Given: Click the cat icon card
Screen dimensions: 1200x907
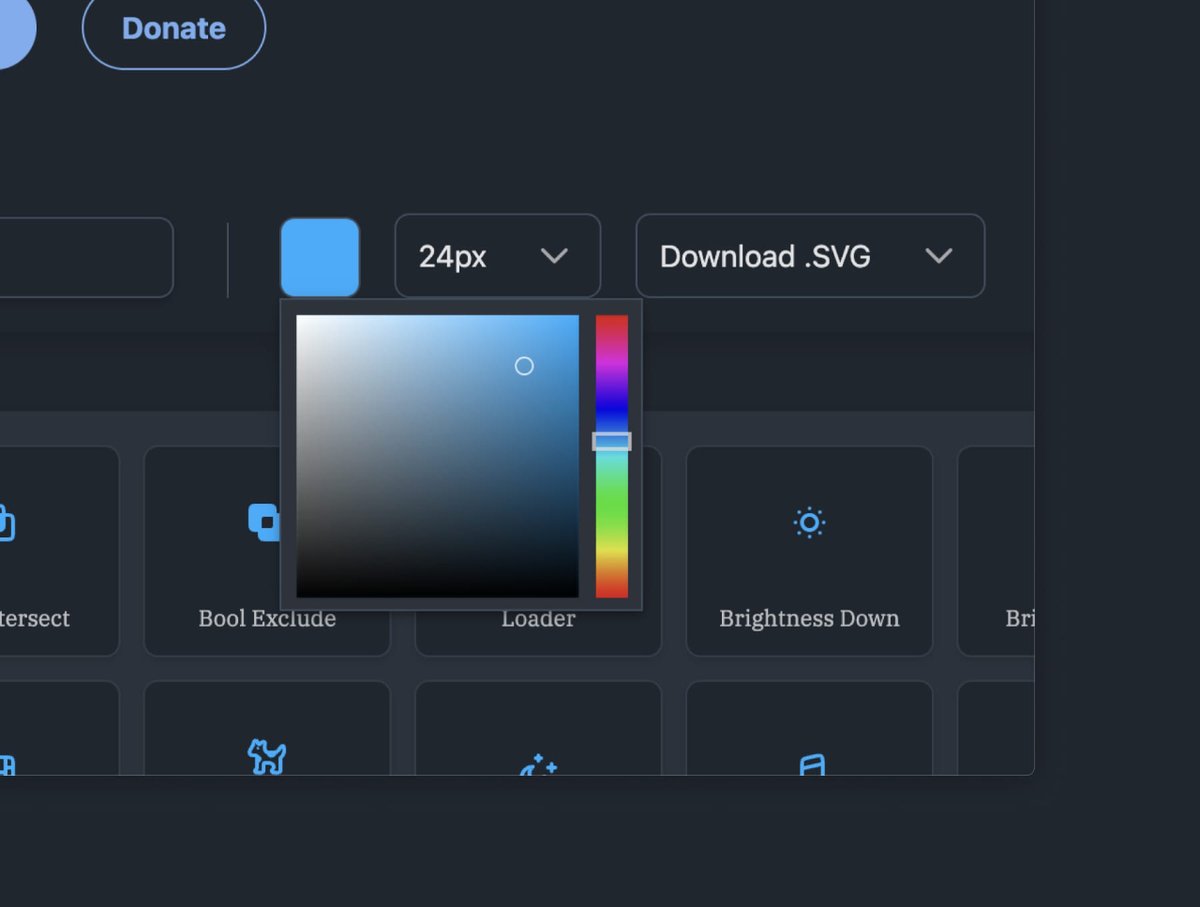Looking at the screenshot, I should 267,728.
